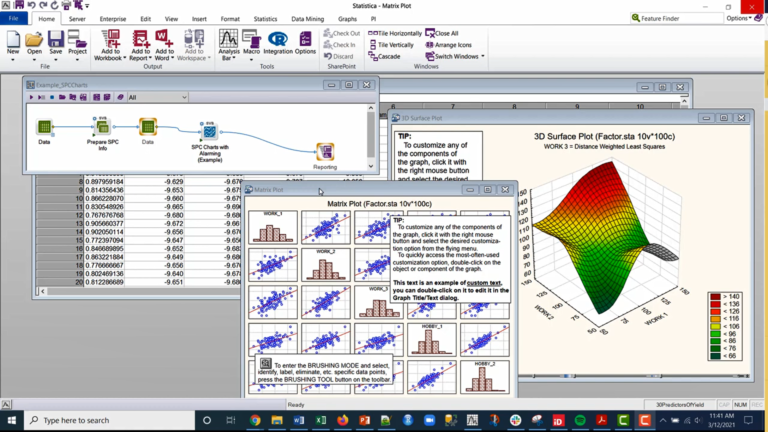The height and width of the screenshot is (432, 768).
Task: Click the Prepare SPC Info node
Action: click(103, 127)
